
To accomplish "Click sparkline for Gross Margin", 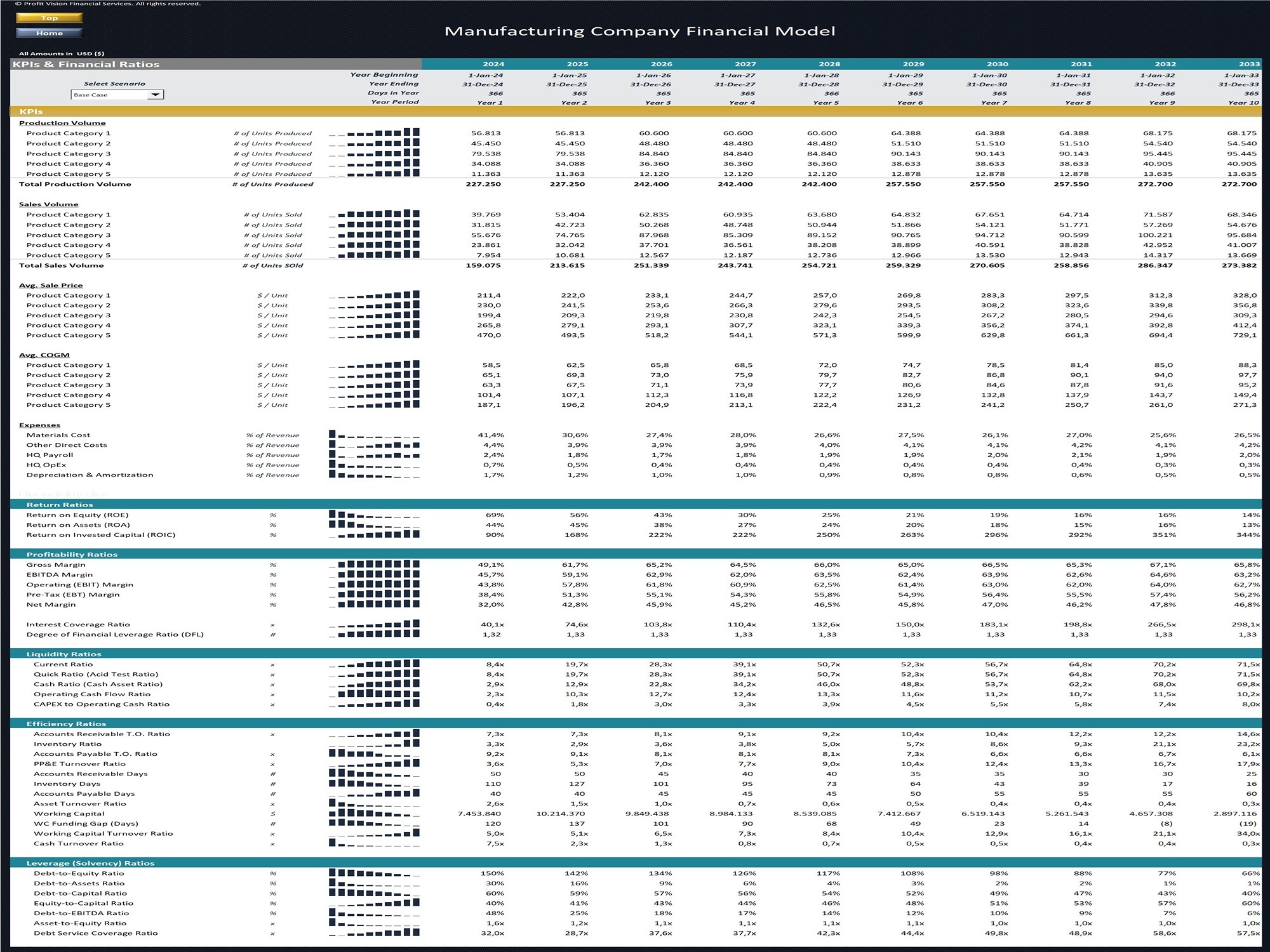I will 375,564.
